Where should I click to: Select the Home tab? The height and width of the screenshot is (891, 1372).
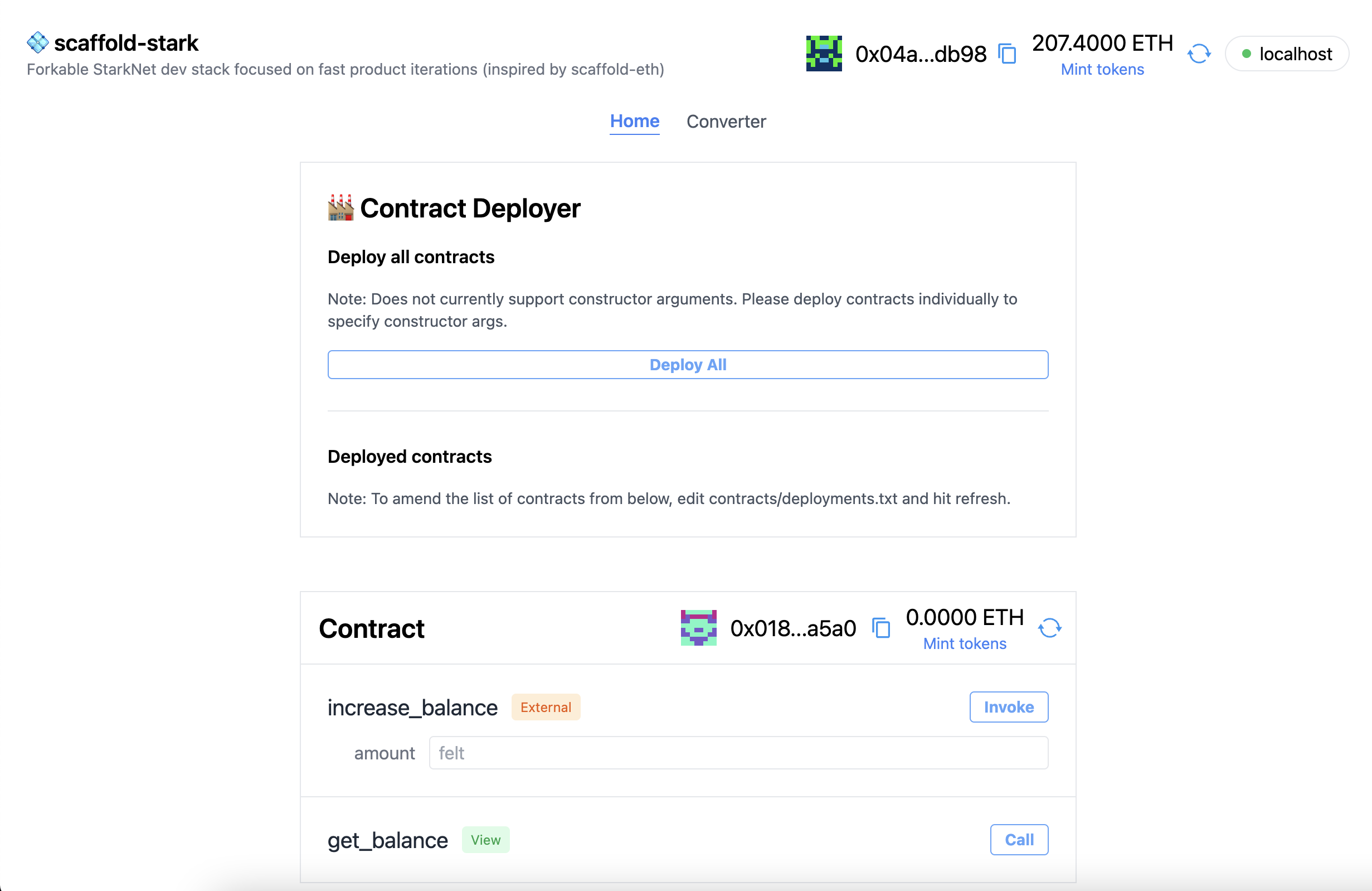634,122
